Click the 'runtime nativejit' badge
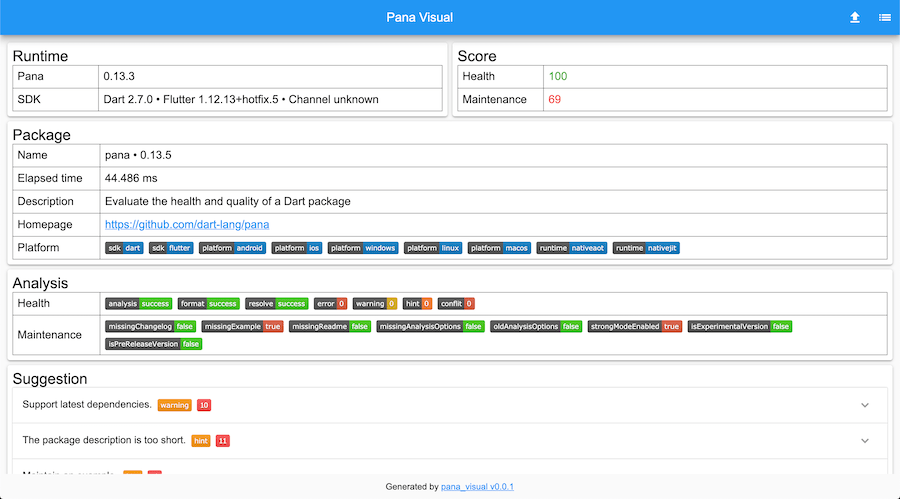The width and height of the screenshot is (900, 499). (x=646, y=248)
